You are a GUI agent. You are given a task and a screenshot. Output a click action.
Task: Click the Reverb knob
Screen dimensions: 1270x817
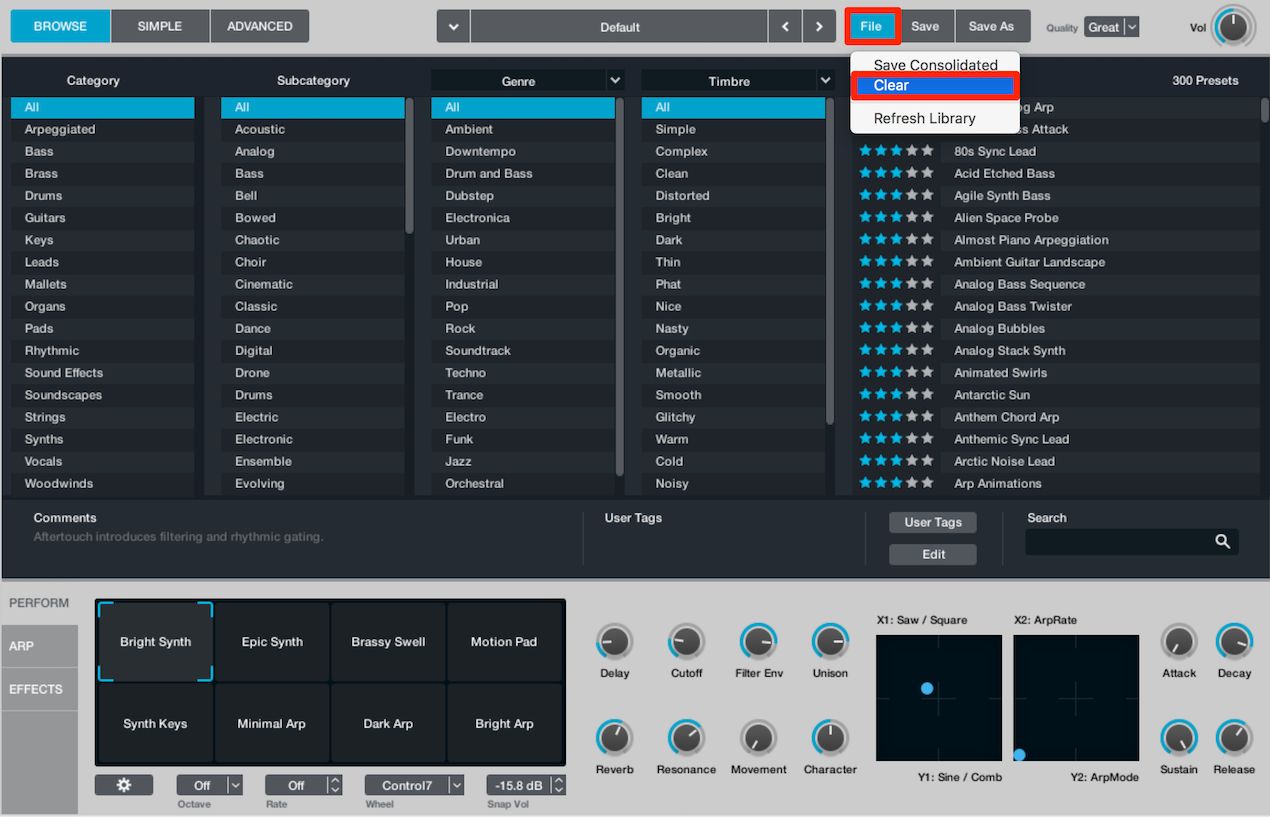tap(614, 738)
